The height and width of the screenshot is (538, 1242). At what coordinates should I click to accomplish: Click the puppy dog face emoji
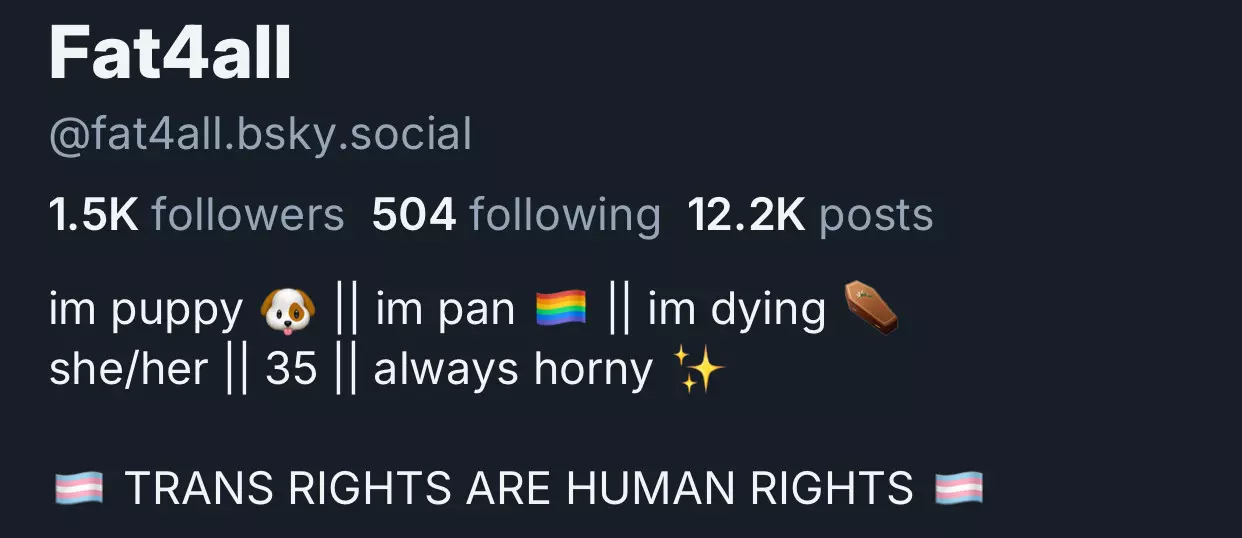pyautogui.click(x=286, y=311)
